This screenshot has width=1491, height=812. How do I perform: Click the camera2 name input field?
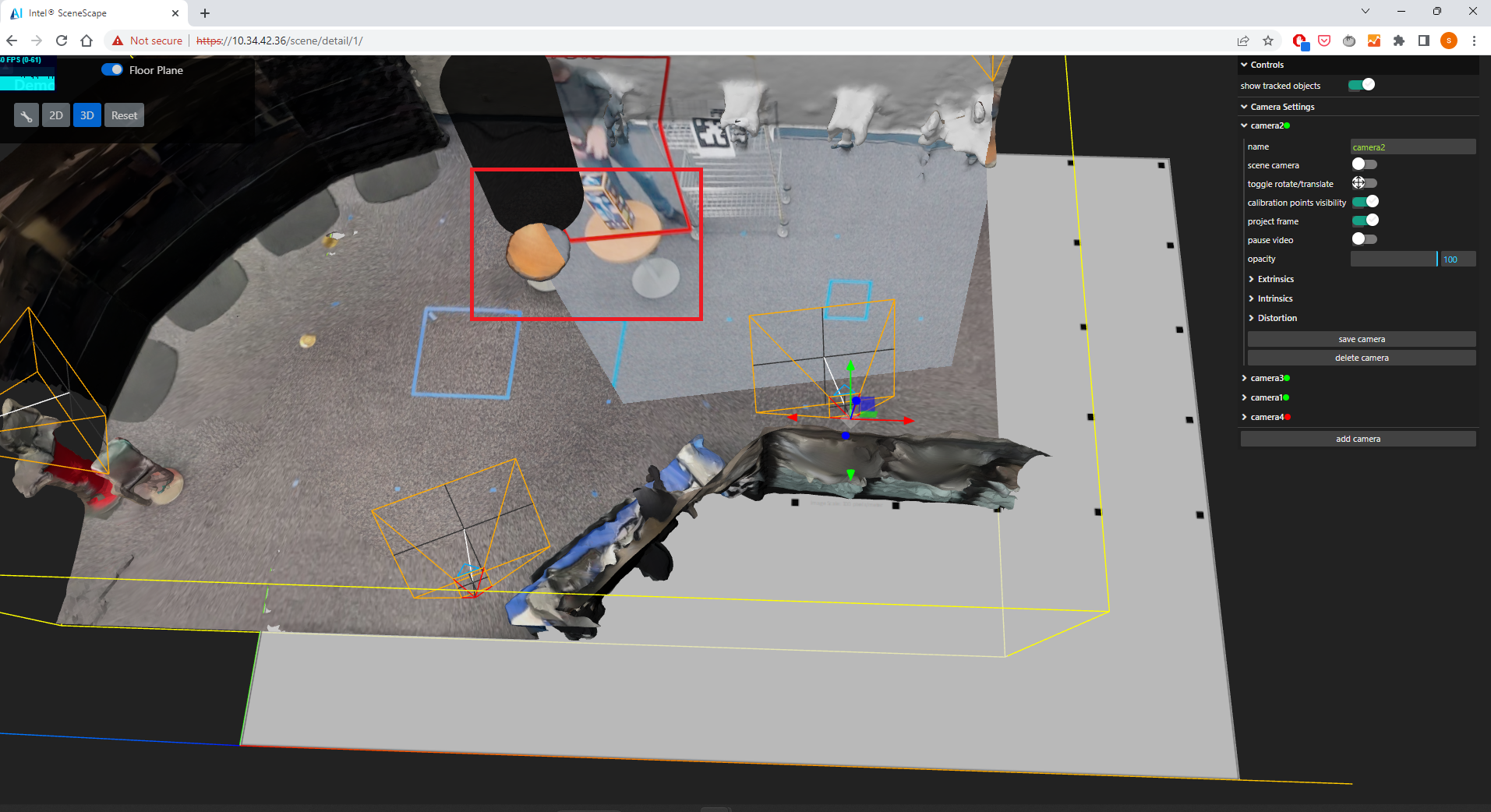[1412, 147]
